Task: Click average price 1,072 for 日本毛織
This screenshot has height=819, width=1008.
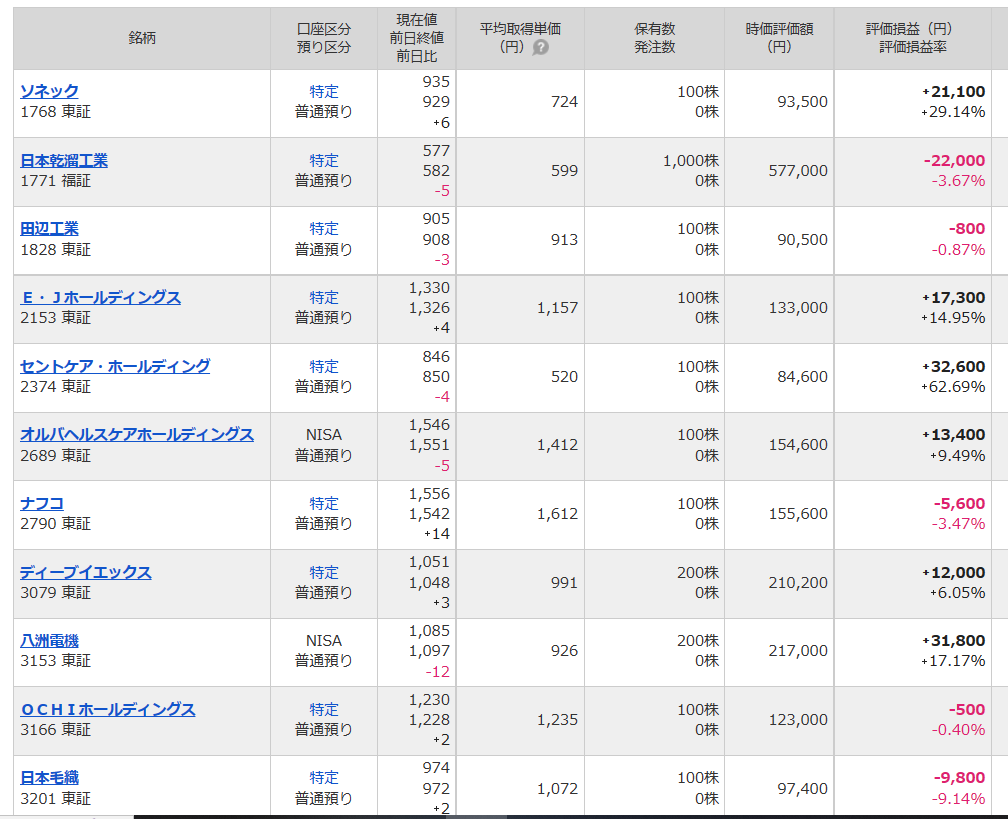Action: (x=557, y=788)
